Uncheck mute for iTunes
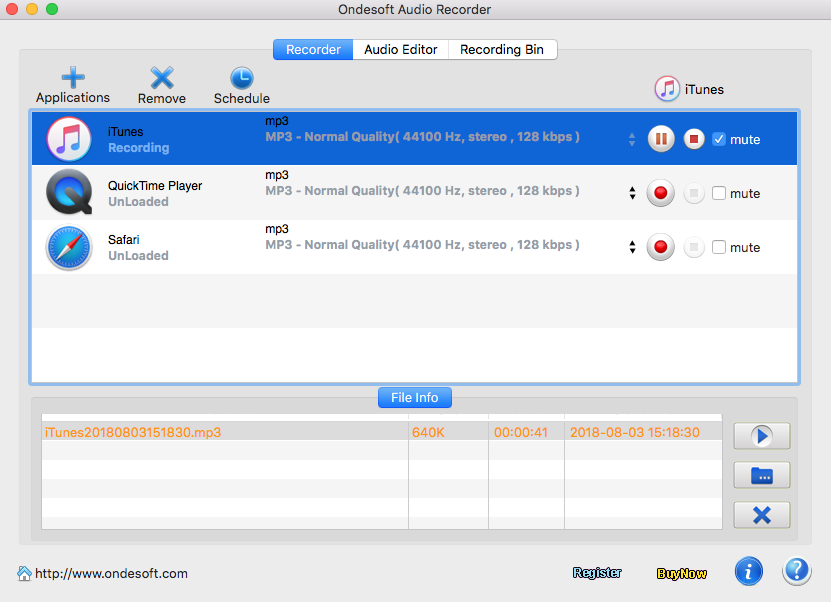The image size is (831, 602). tap(719, 140)
